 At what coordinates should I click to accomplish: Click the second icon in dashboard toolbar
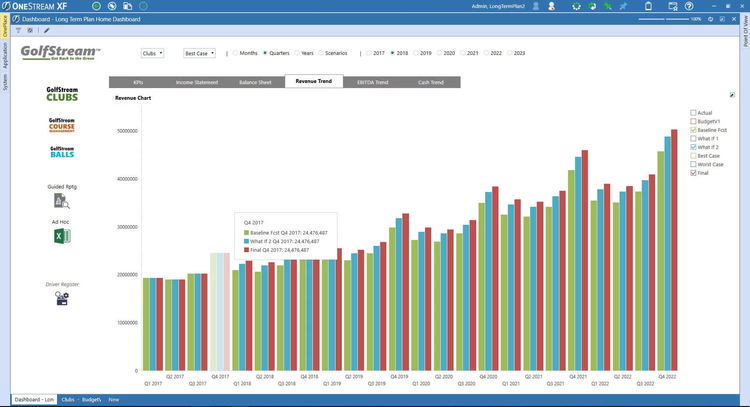pos(30,30)
